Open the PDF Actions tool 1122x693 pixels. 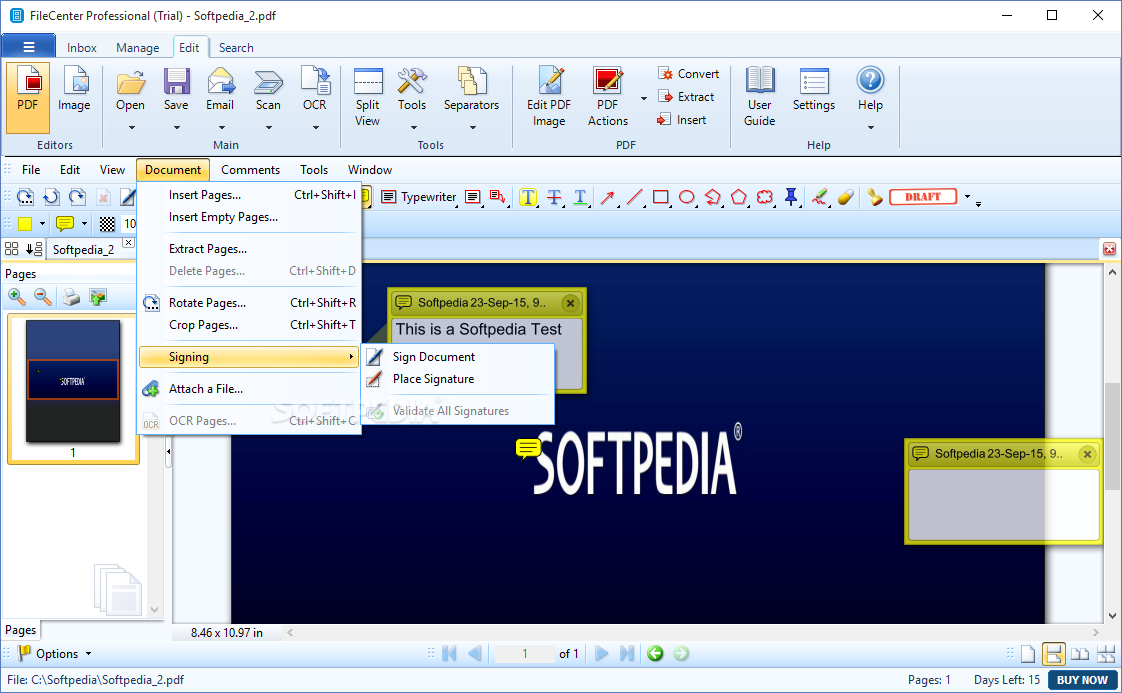(608, 97)
